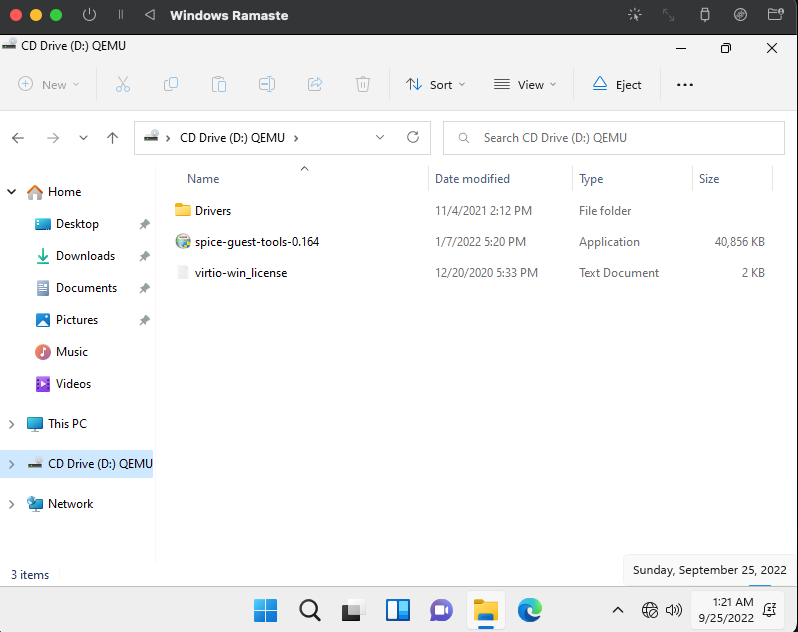This screenshot has width=798, height=632.
Task: Select the Drivers folder
Action: click(x=213, y=211)
